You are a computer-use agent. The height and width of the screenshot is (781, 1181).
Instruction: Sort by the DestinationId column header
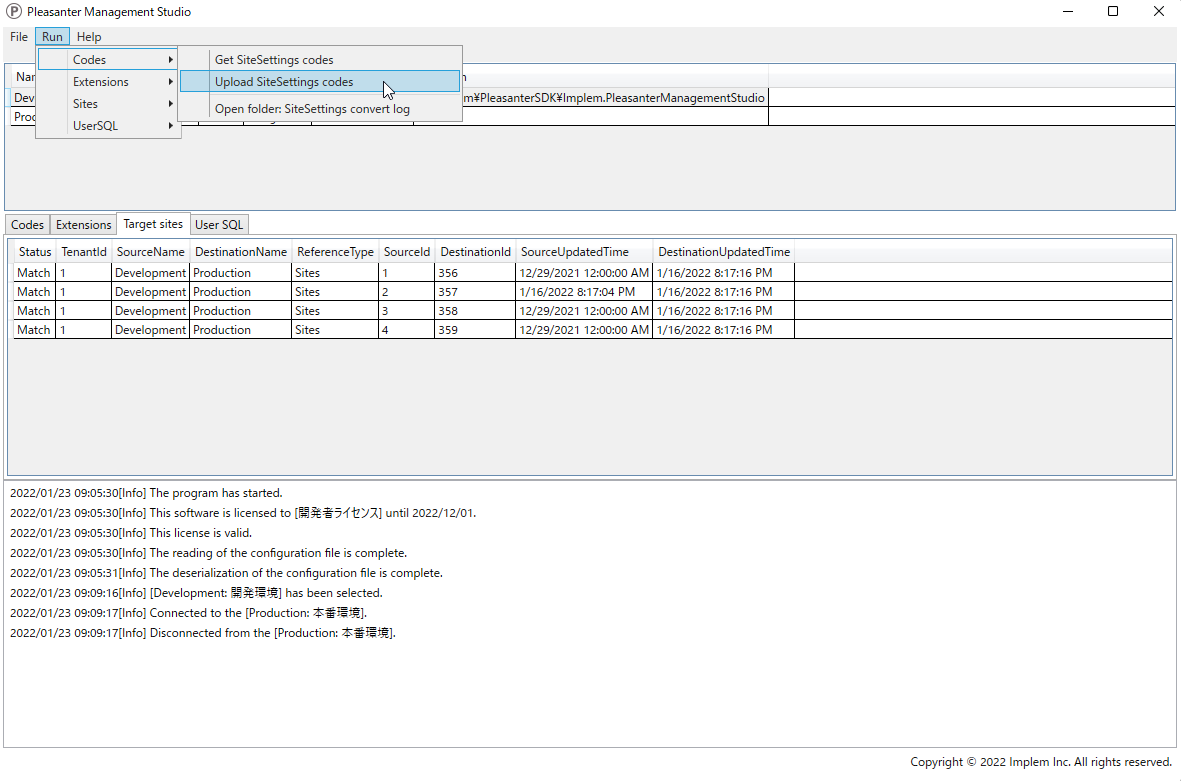point(475,252)
